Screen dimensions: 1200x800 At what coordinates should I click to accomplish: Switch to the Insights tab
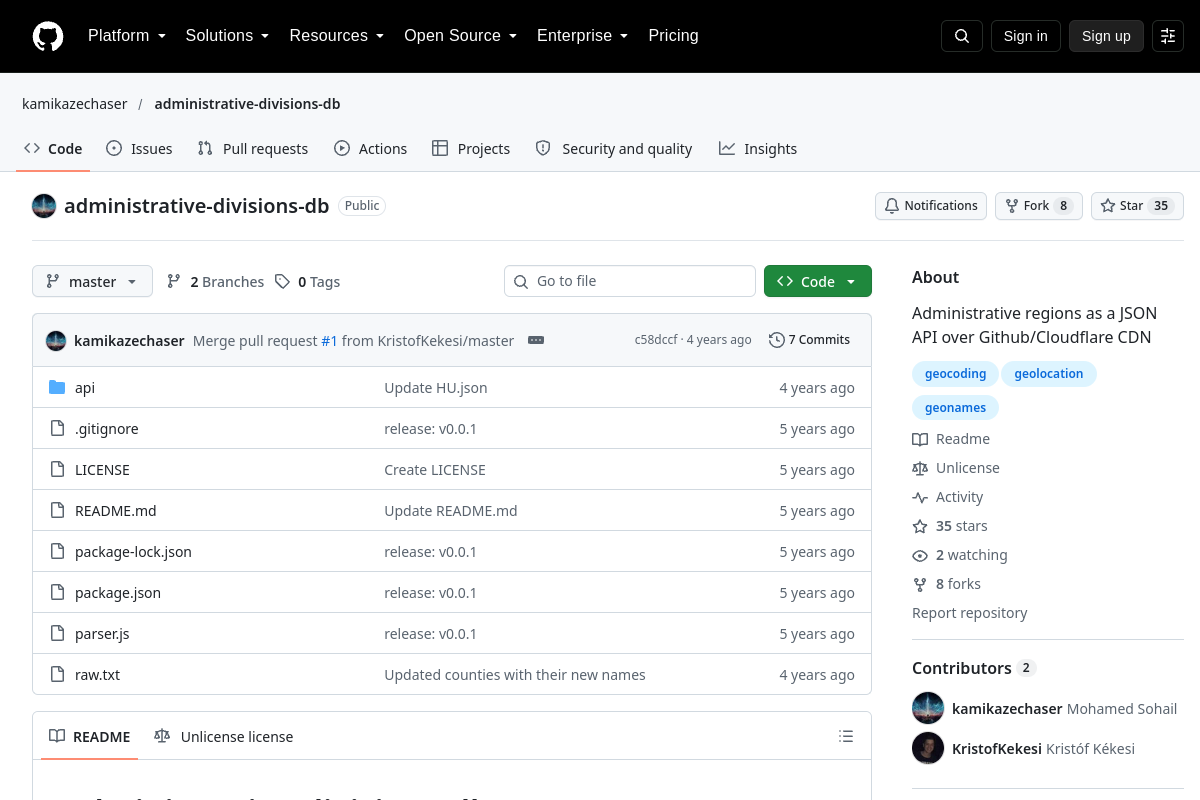pyautogui.click(x=758, y=149)
